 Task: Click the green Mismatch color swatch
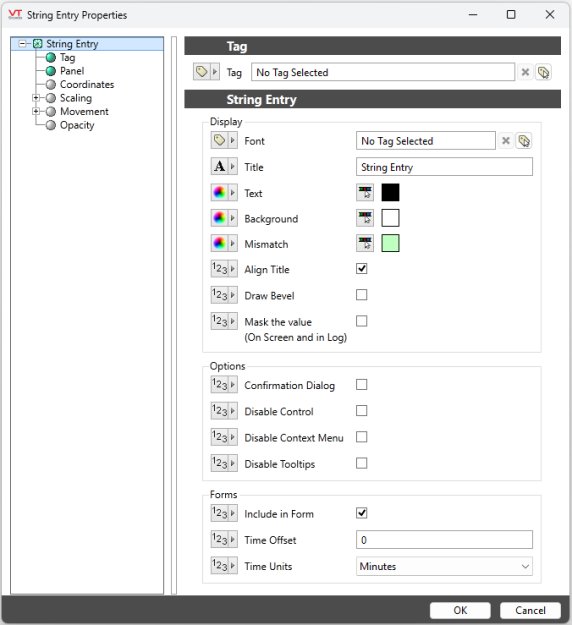pyautogui.click(x=390, y=243)
